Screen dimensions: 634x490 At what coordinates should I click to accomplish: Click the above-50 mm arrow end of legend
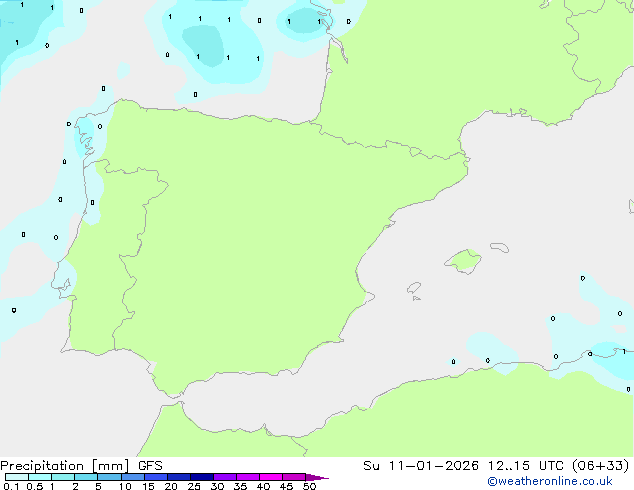click(317, 477)
